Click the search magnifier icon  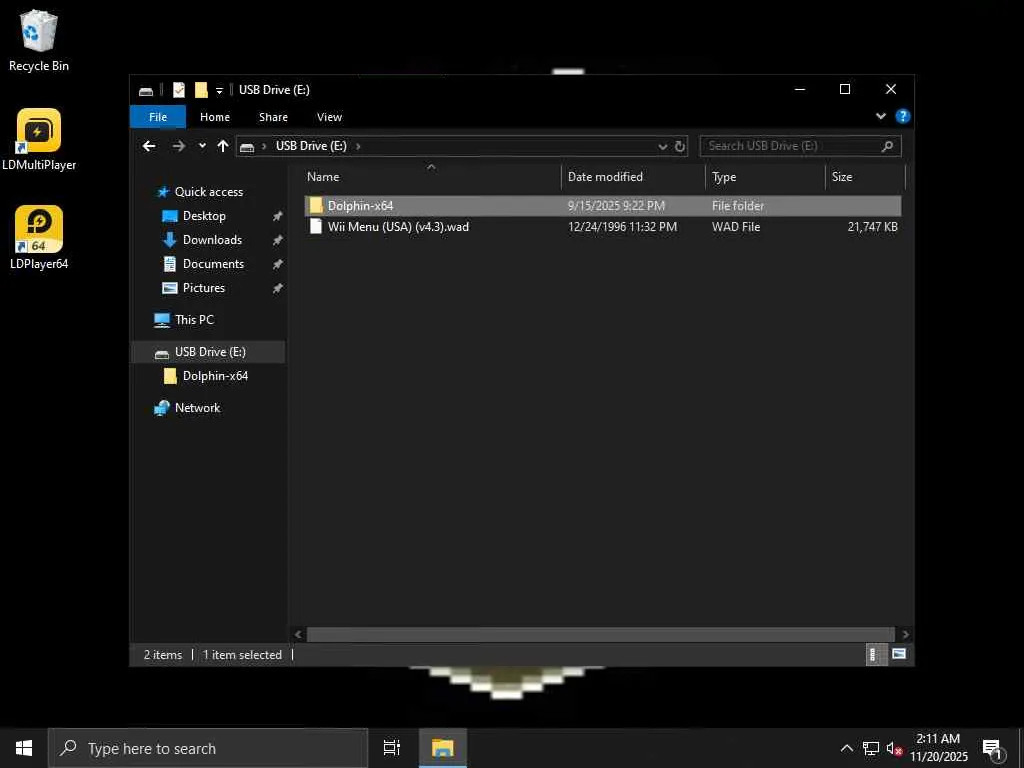(887, 146)
